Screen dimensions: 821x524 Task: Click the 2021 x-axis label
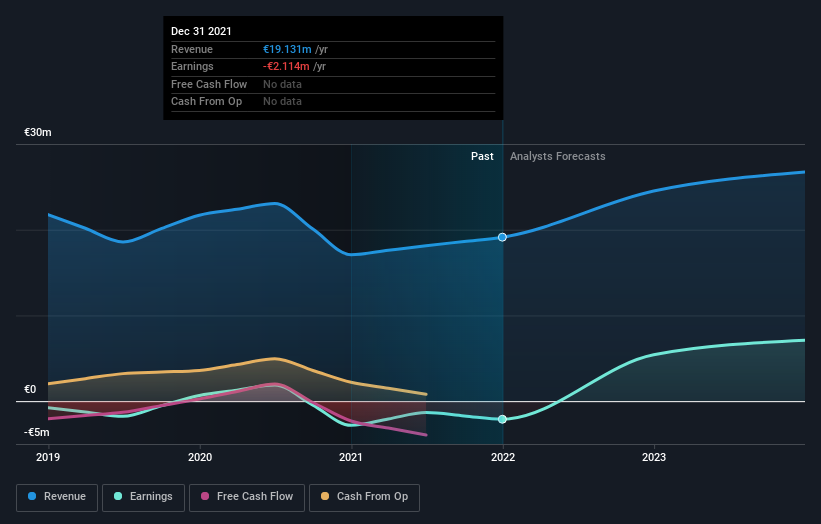[351, 457]
